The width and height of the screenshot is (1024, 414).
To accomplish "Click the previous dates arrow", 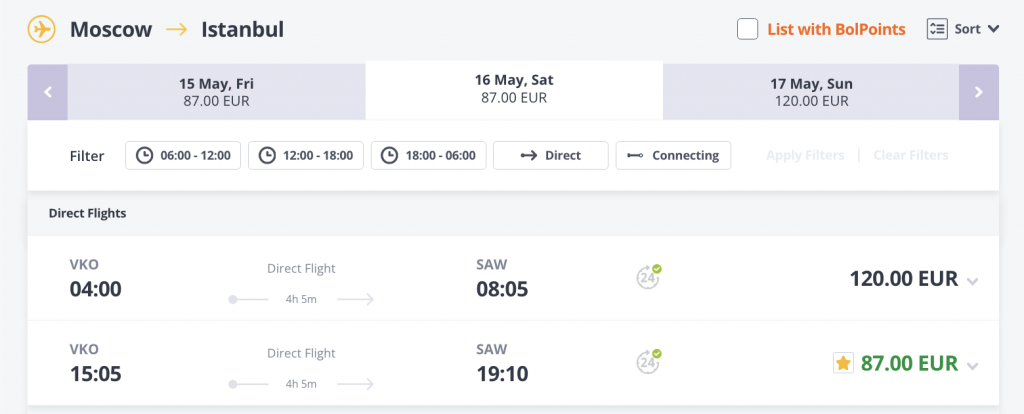I will (47, 92).
